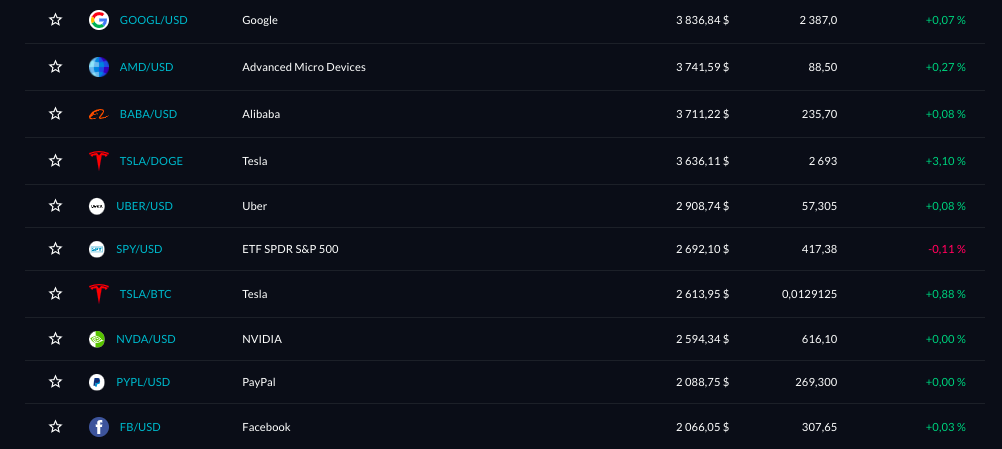Image resolution: width=1002 pixels, height=449 pixels.
Task: Open the UBER/USD ticker link
Action: click(x=145, y=206)
